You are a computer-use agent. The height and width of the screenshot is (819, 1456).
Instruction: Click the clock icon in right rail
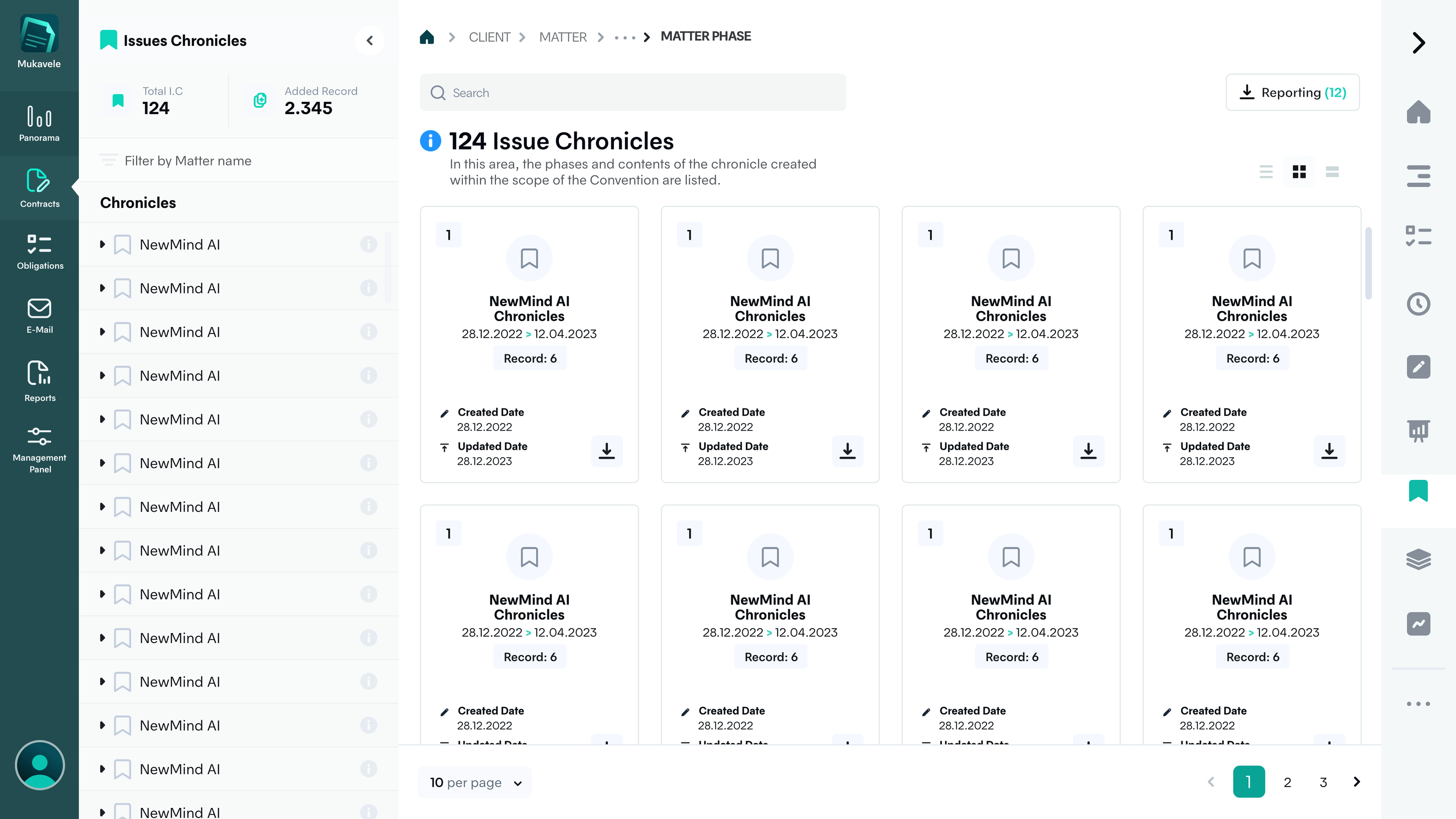click(1418, 304)
